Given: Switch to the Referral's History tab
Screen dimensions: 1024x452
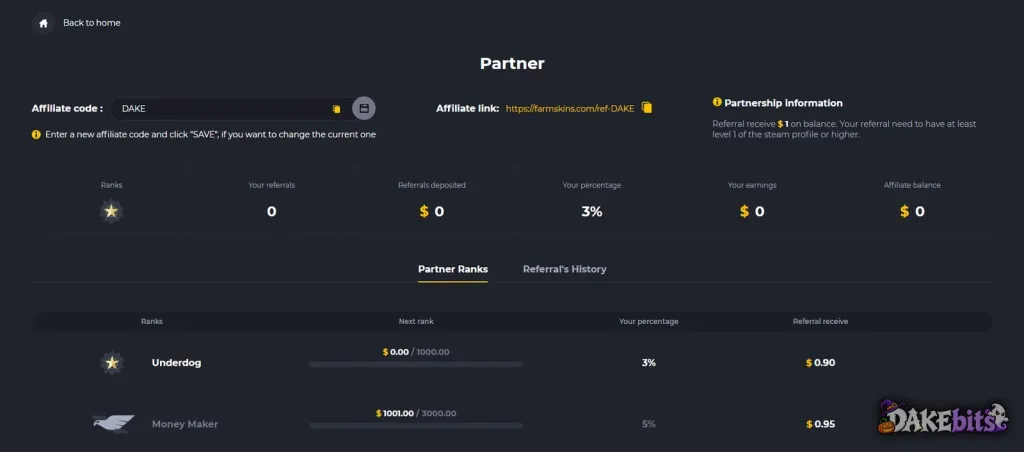Looking at the screenshot, I should [x=564, y=269].
